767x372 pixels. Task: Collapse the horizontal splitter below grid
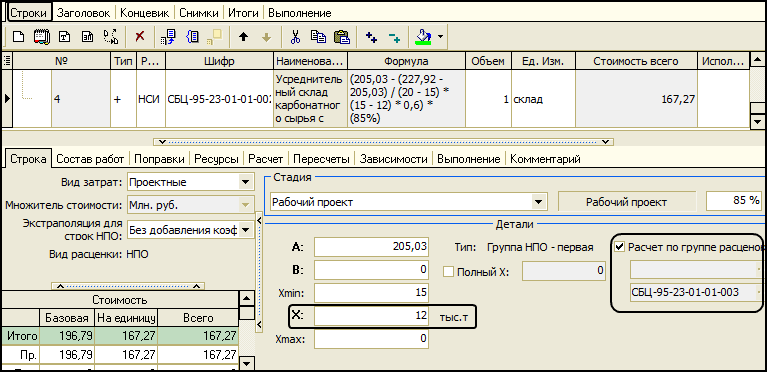(383, 142)
